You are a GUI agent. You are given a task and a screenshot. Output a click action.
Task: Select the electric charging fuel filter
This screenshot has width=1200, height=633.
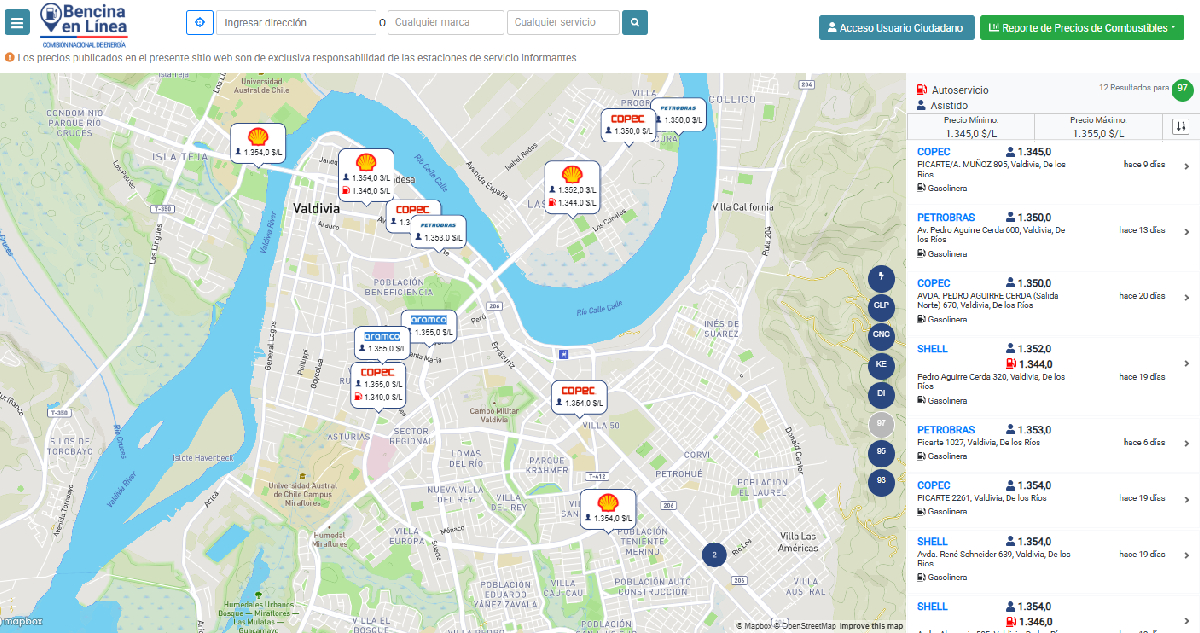880,275
